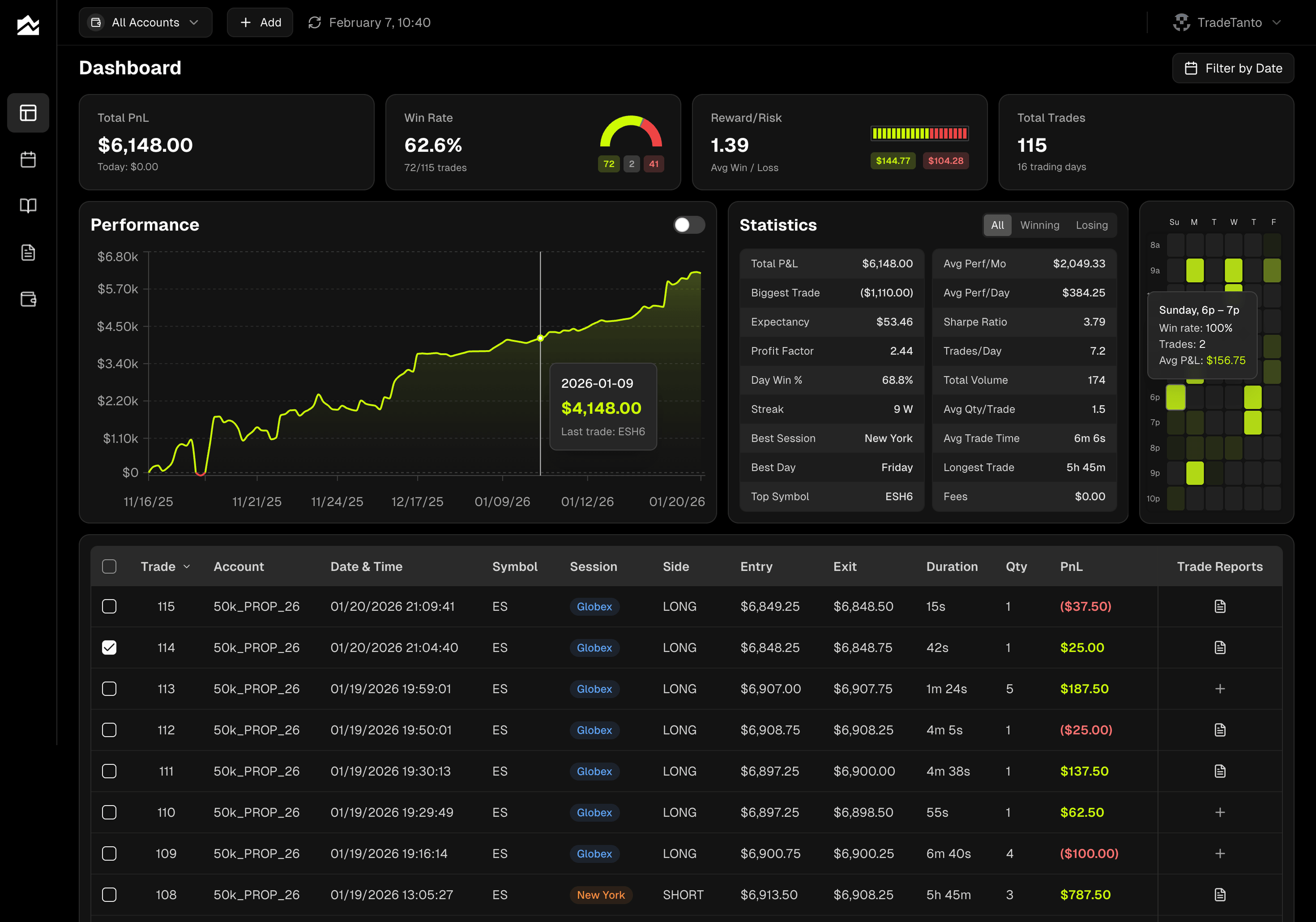Open the Filter by Date button
This screenshot has height=922, width=1316.
[1233, 68]
